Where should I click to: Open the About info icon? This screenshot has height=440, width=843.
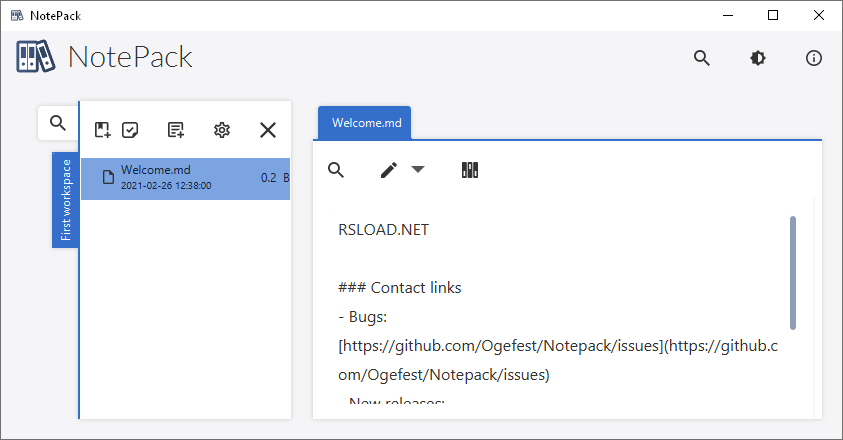click(814, 58)
